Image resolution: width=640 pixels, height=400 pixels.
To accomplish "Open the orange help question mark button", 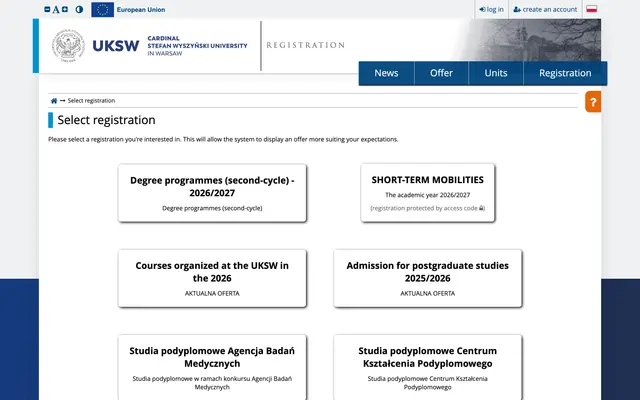I will (x=593, y=102).
